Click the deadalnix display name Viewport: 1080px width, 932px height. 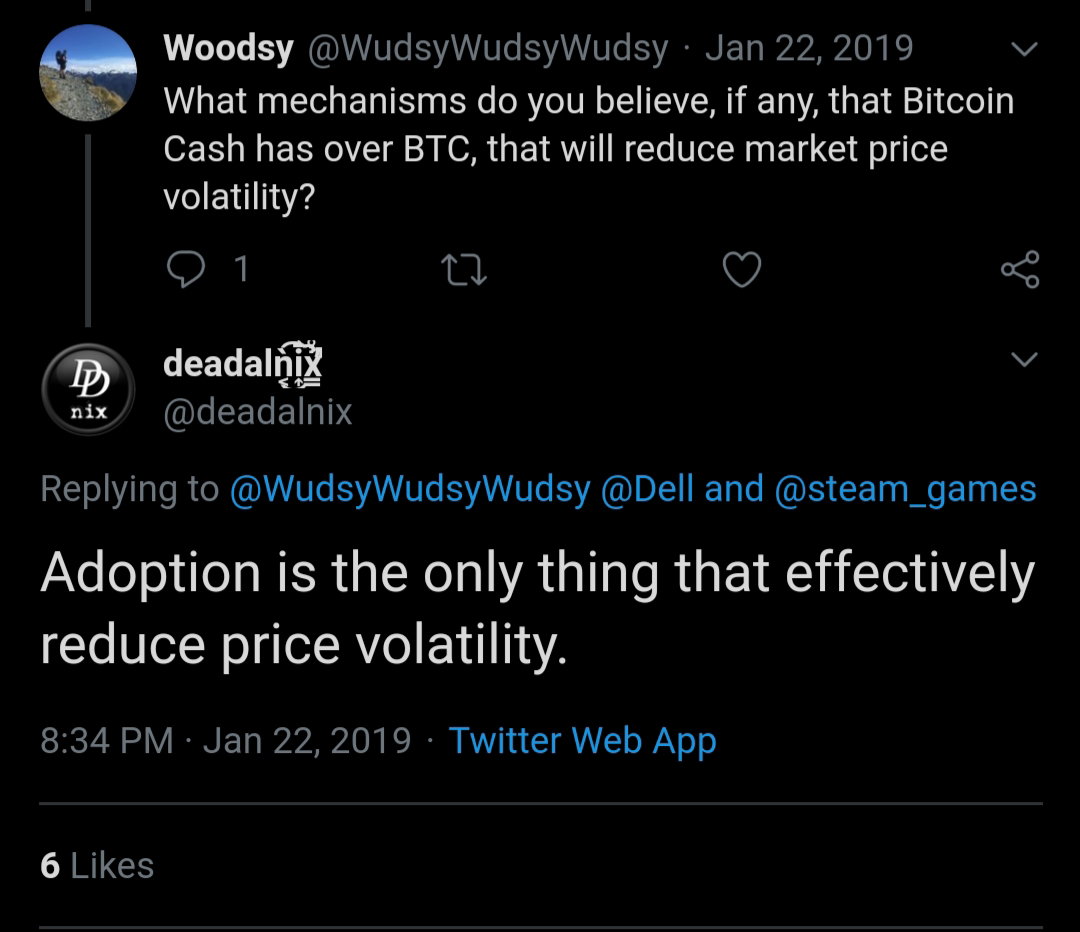242,363
